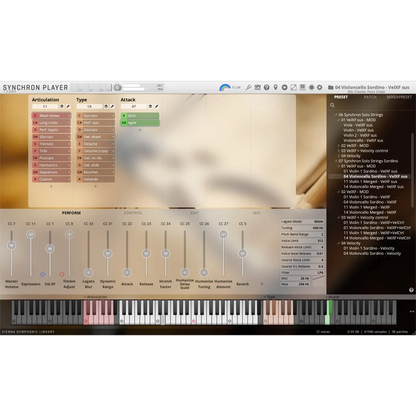
Task: Open the Filter LP6 dropdown
Action: point(302,273)
